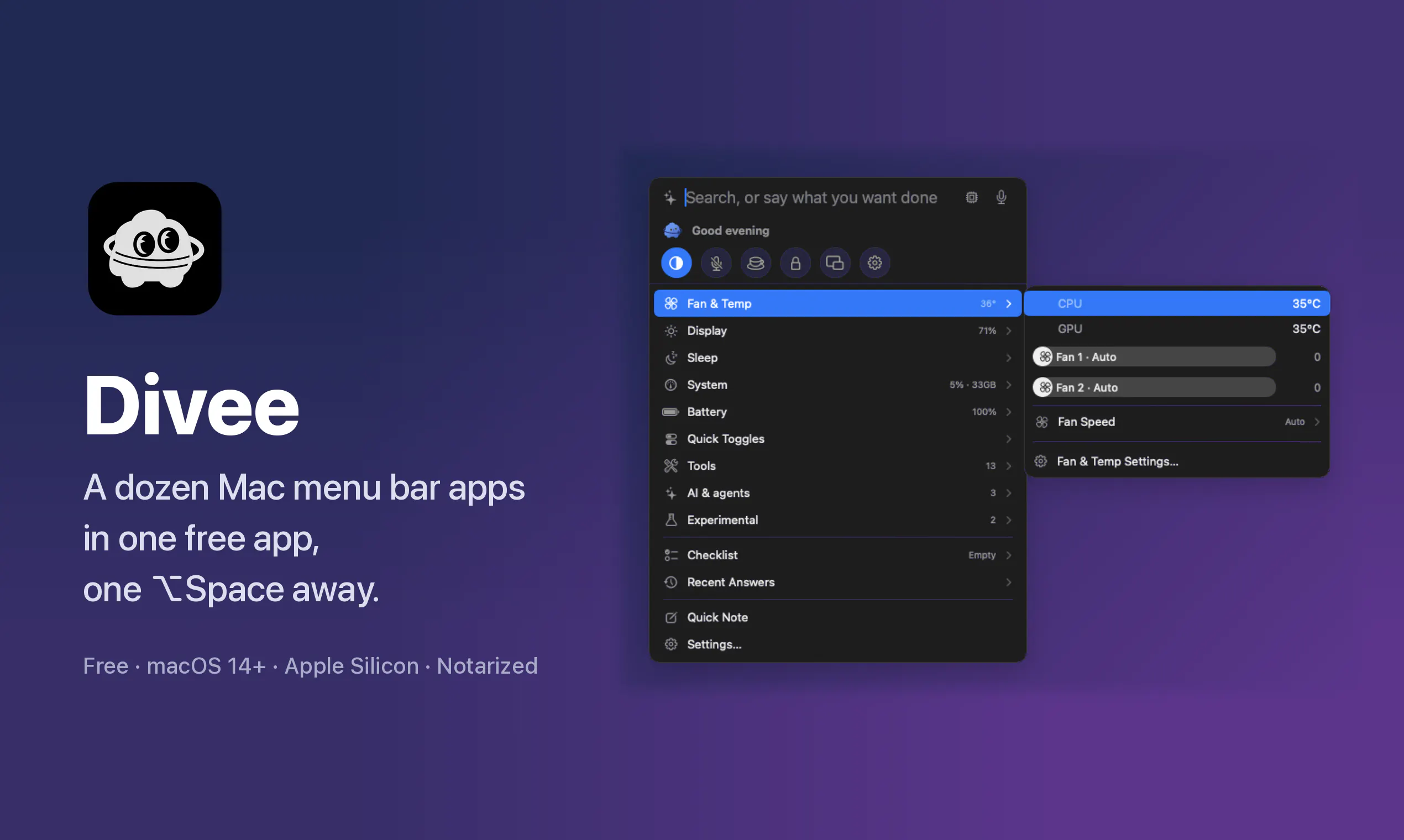
Task: Open Fan & Temp Settings...
Action: click(x=1177, y=461)
